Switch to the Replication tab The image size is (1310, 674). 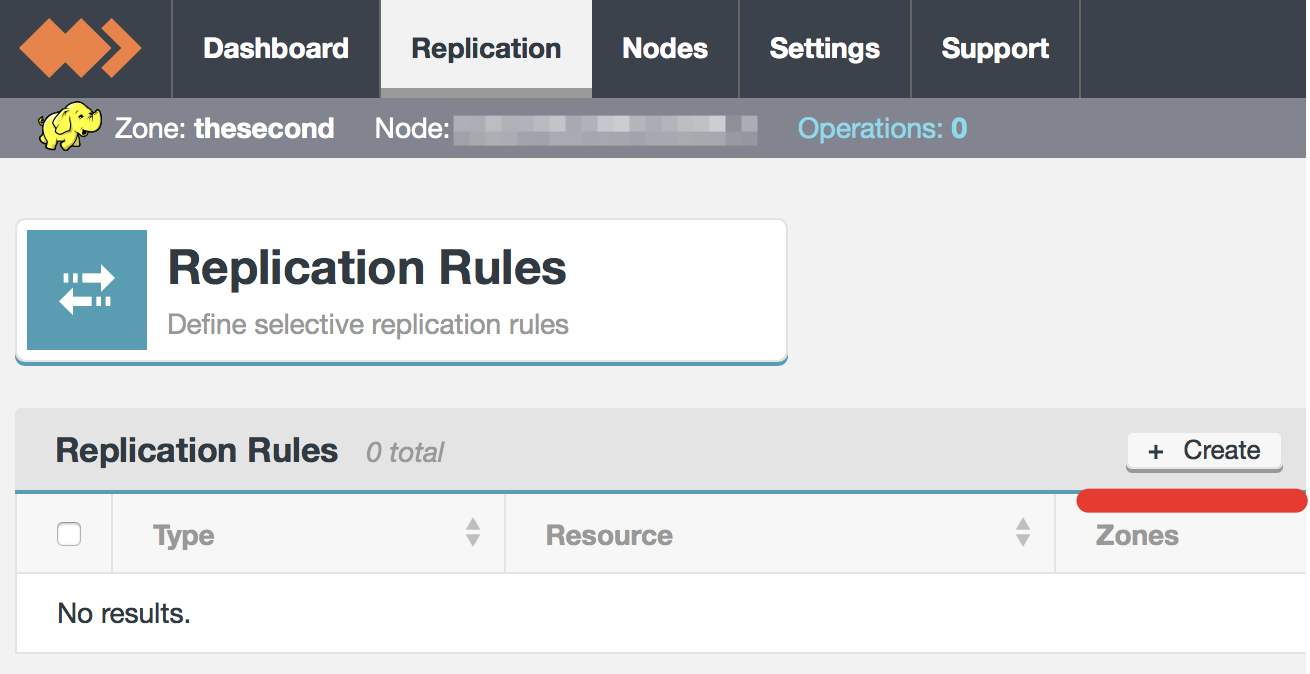[x=486, y=48]
